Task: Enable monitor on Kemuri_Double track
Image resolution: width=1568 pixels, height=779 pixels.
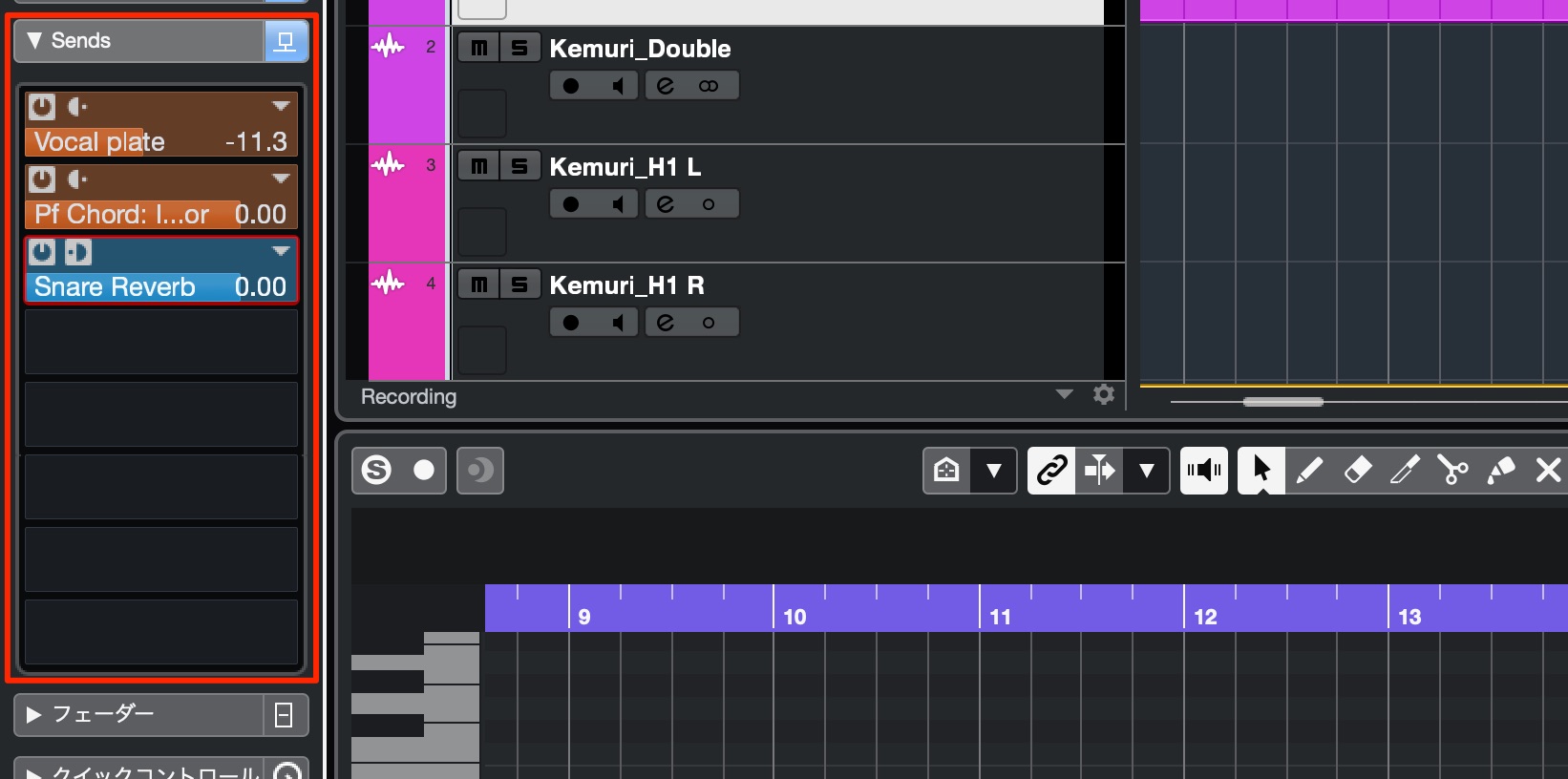Action: coord(617,86)
